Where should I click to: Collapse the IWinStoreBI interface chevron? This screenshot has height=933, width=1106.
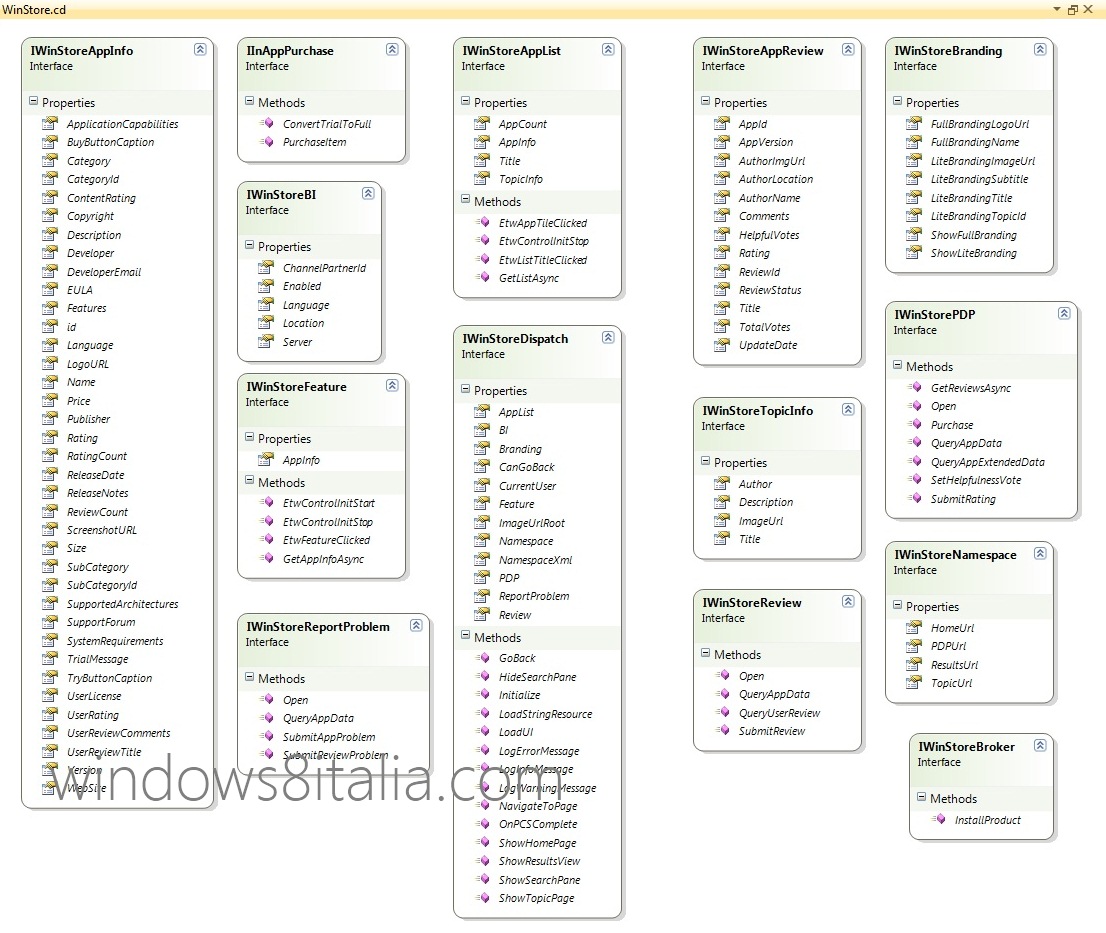click(368, 193)
